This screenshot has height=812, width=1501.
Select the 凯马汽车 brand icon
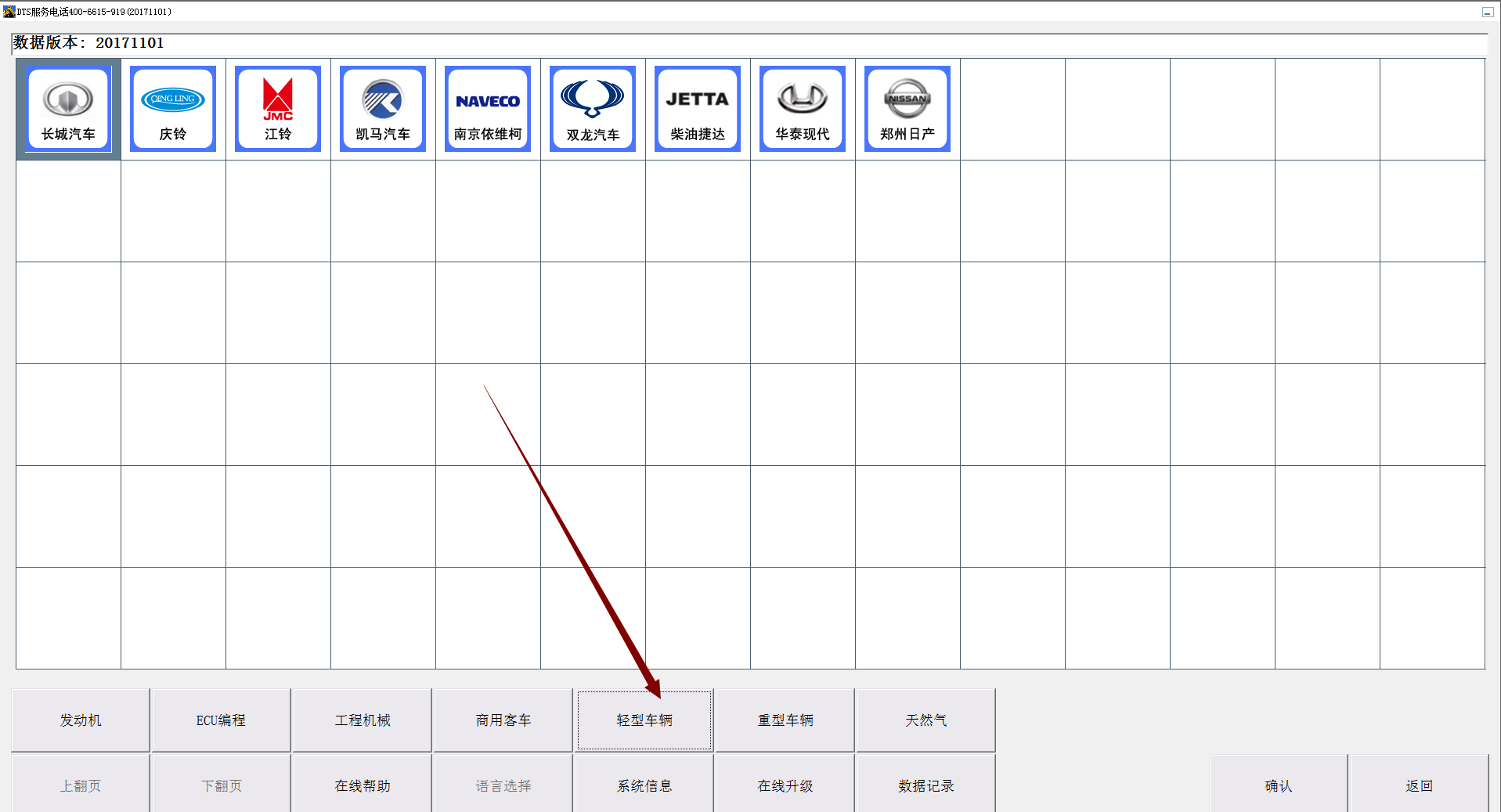(383, 109)
